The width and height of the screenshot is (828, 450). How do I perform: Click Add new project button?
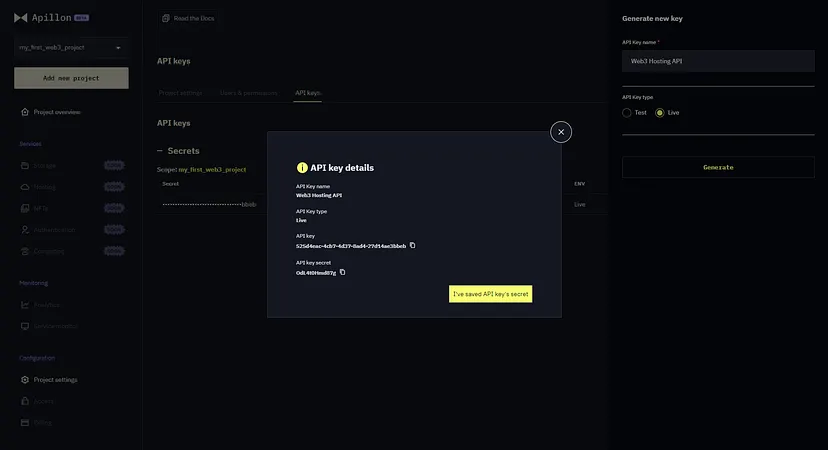(x=71, y=78)
